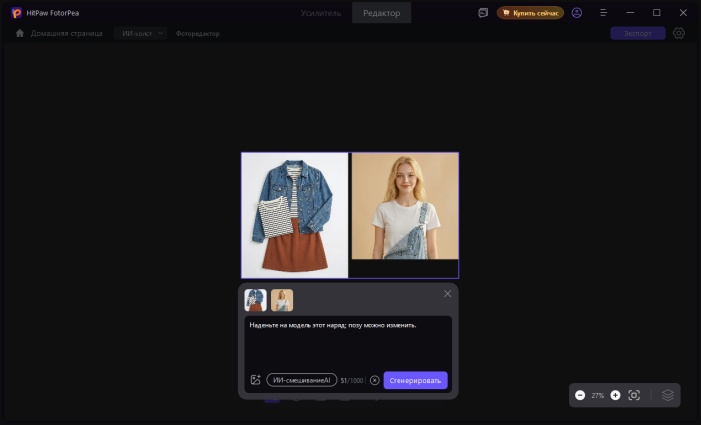Click the Домашняя страница link
The image size is (701, 425).
tap(66, 34)
